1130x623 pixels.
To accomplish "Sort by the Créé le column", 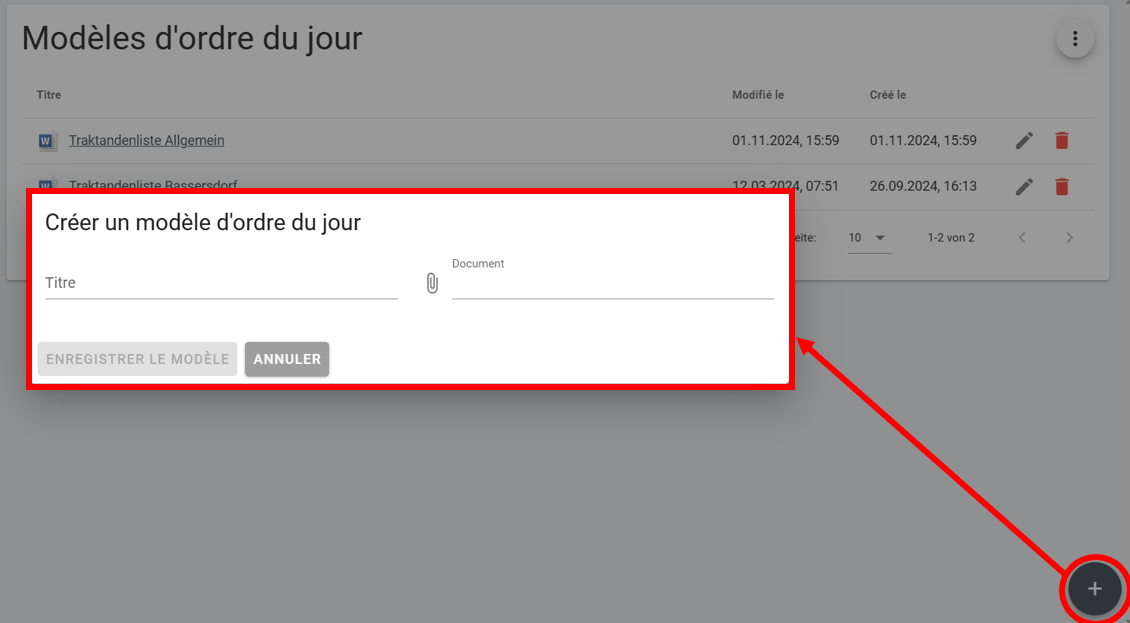I will click(887, 95).
